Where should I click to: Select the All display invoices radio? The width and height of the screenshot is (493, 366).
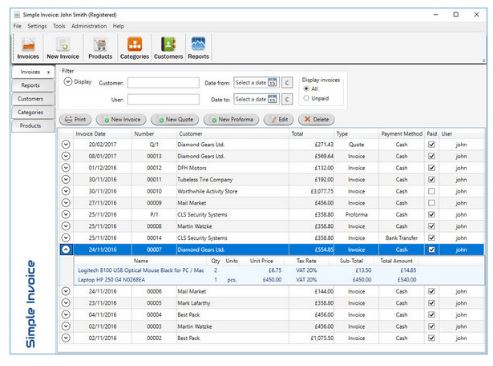[306, 89]
